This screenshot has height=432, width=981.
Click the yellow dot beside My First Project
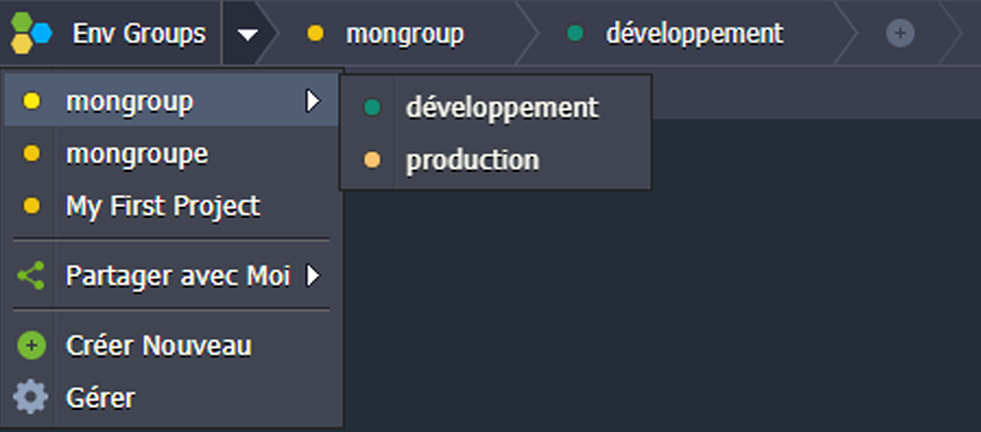[x=32, y=206]
